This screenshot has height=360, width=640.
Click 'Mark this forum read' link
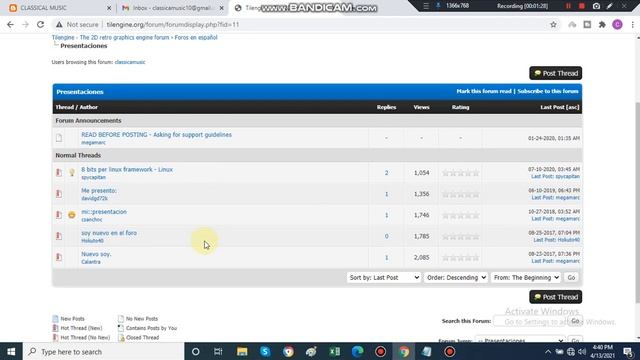[x=484, y=91]
